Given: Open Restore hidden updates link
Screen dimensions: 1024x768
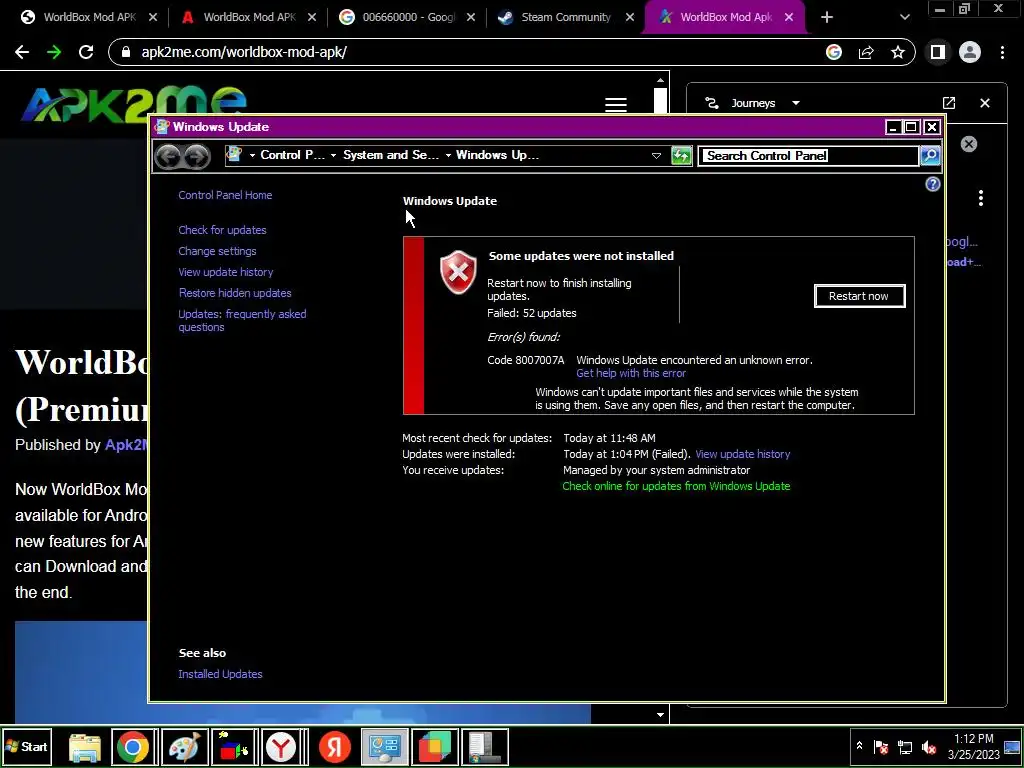Looking at the screenshot, I should [235, 293].
